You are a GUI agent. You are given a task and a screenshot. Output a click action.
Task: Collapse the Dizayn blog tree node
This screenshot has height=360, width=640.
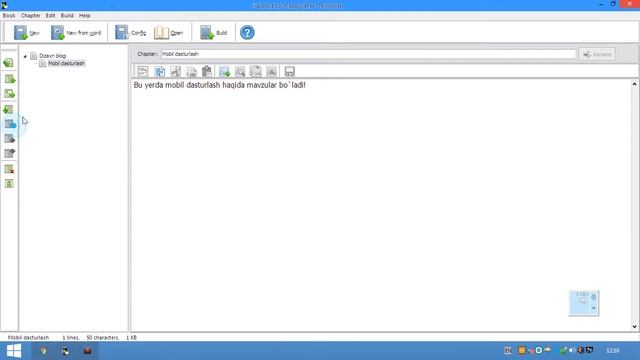pos(25,56)
